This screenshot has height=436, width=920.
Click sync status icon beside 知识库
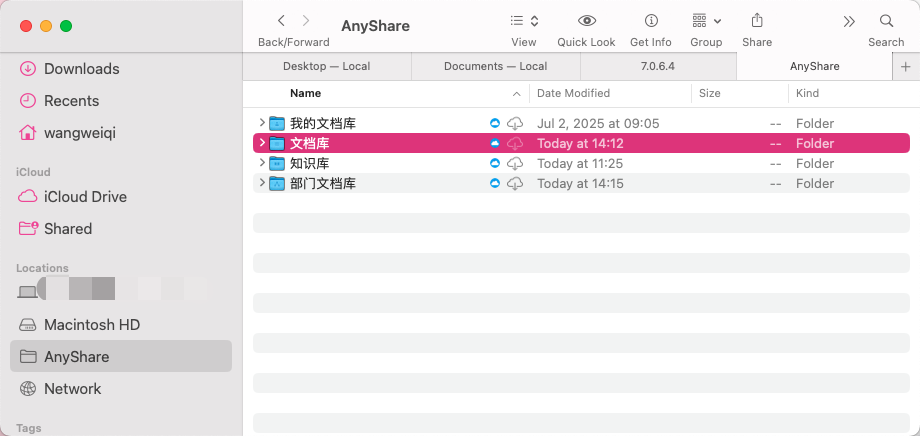494,164
